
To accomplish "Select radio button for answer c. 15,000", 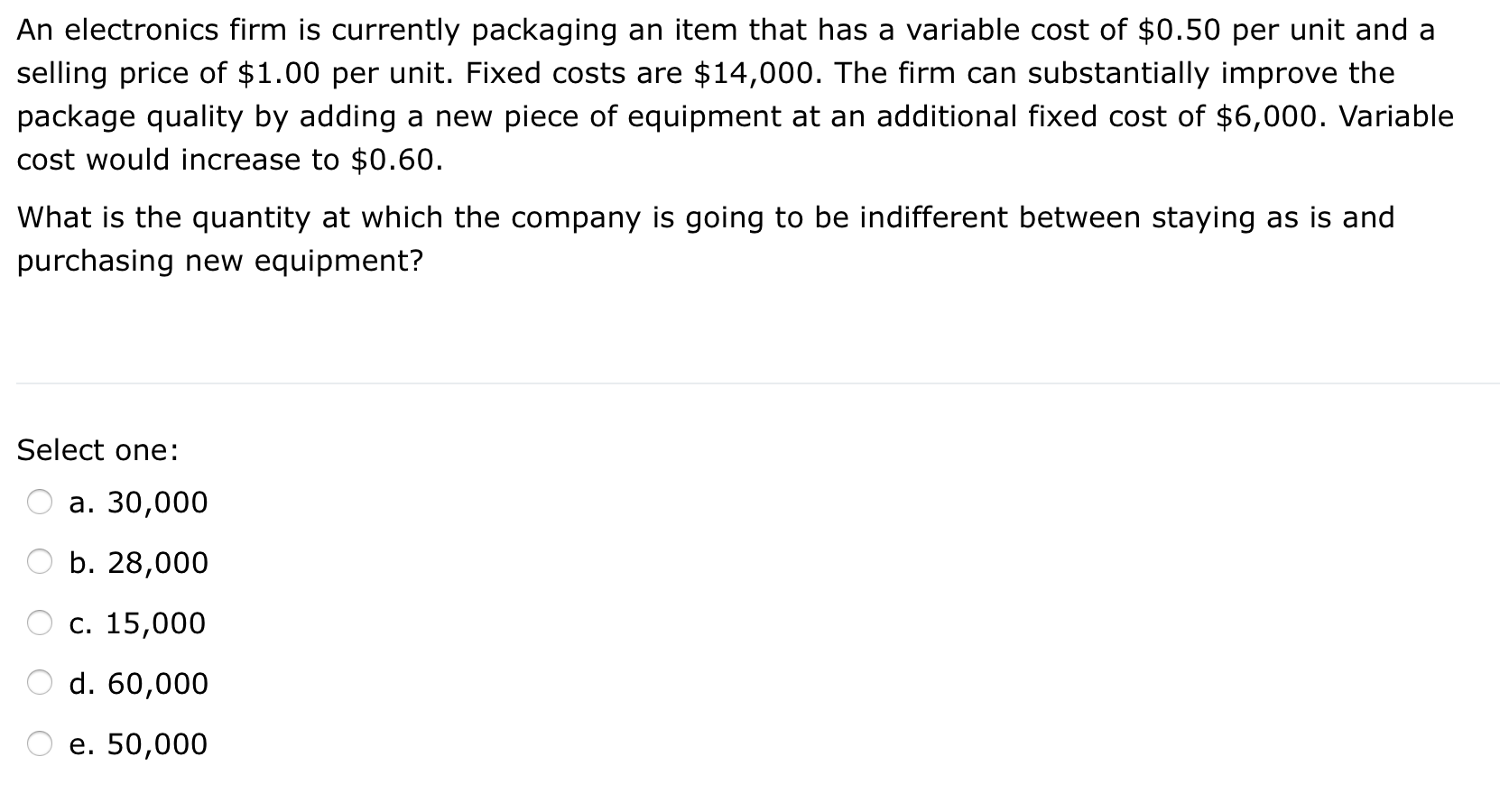I will point(39,623).
